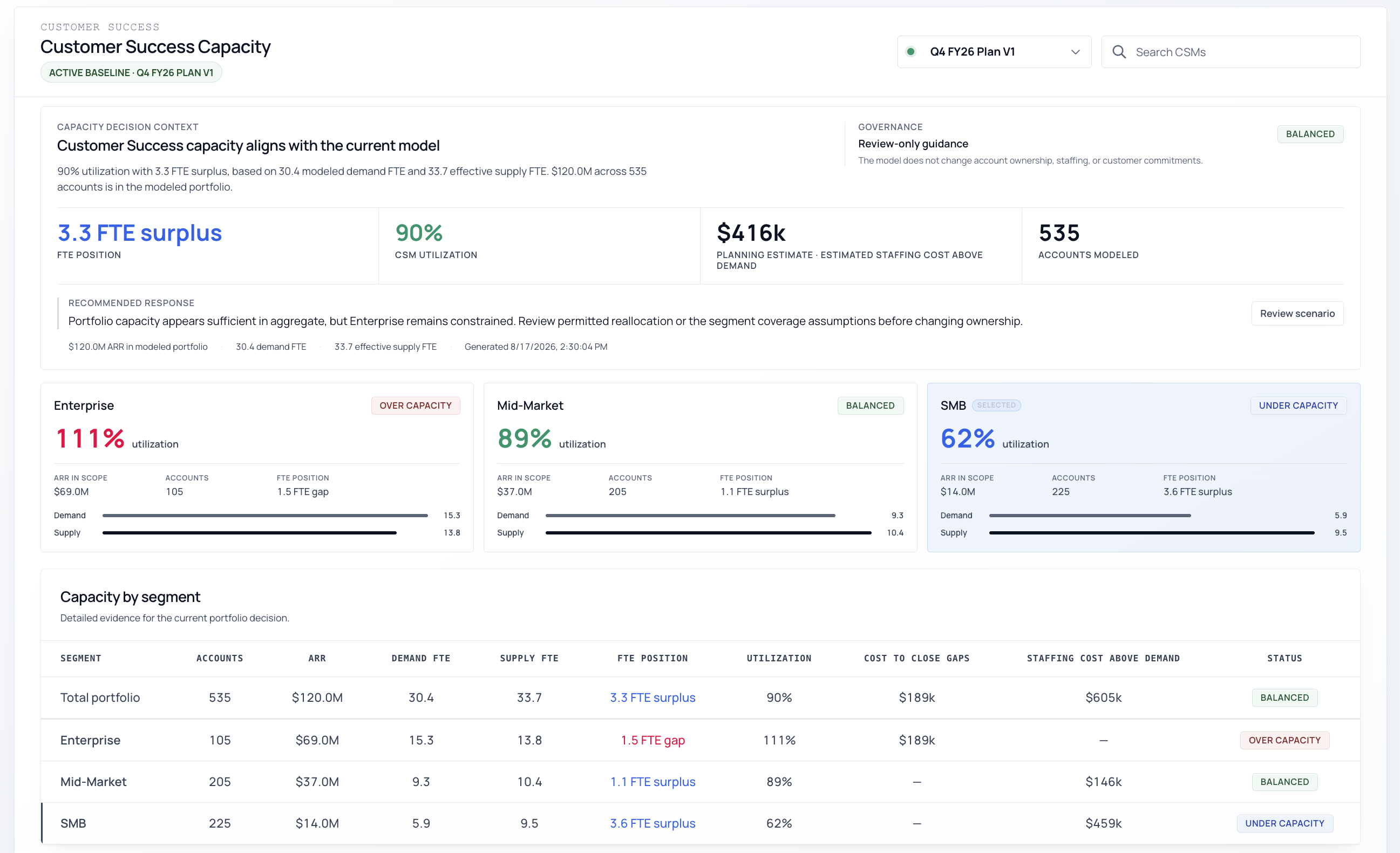Click the Generated 8/17/2026 timestamp
Viewport: 1400px width, 853px height.
(536, 347)
